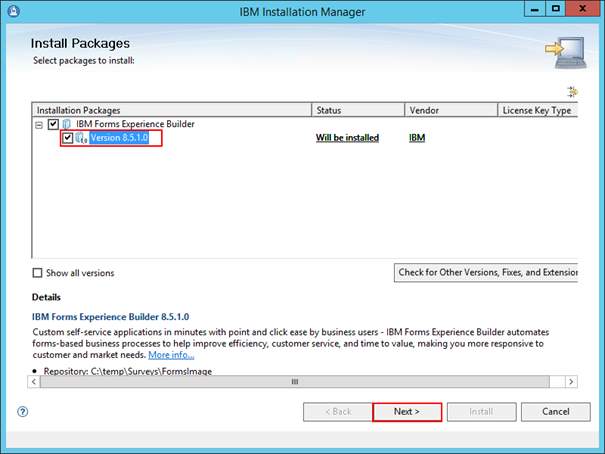Click the horizontal scrollbar right arrow
Viewport: 605px width, 454px height.
tap(572, 382)
